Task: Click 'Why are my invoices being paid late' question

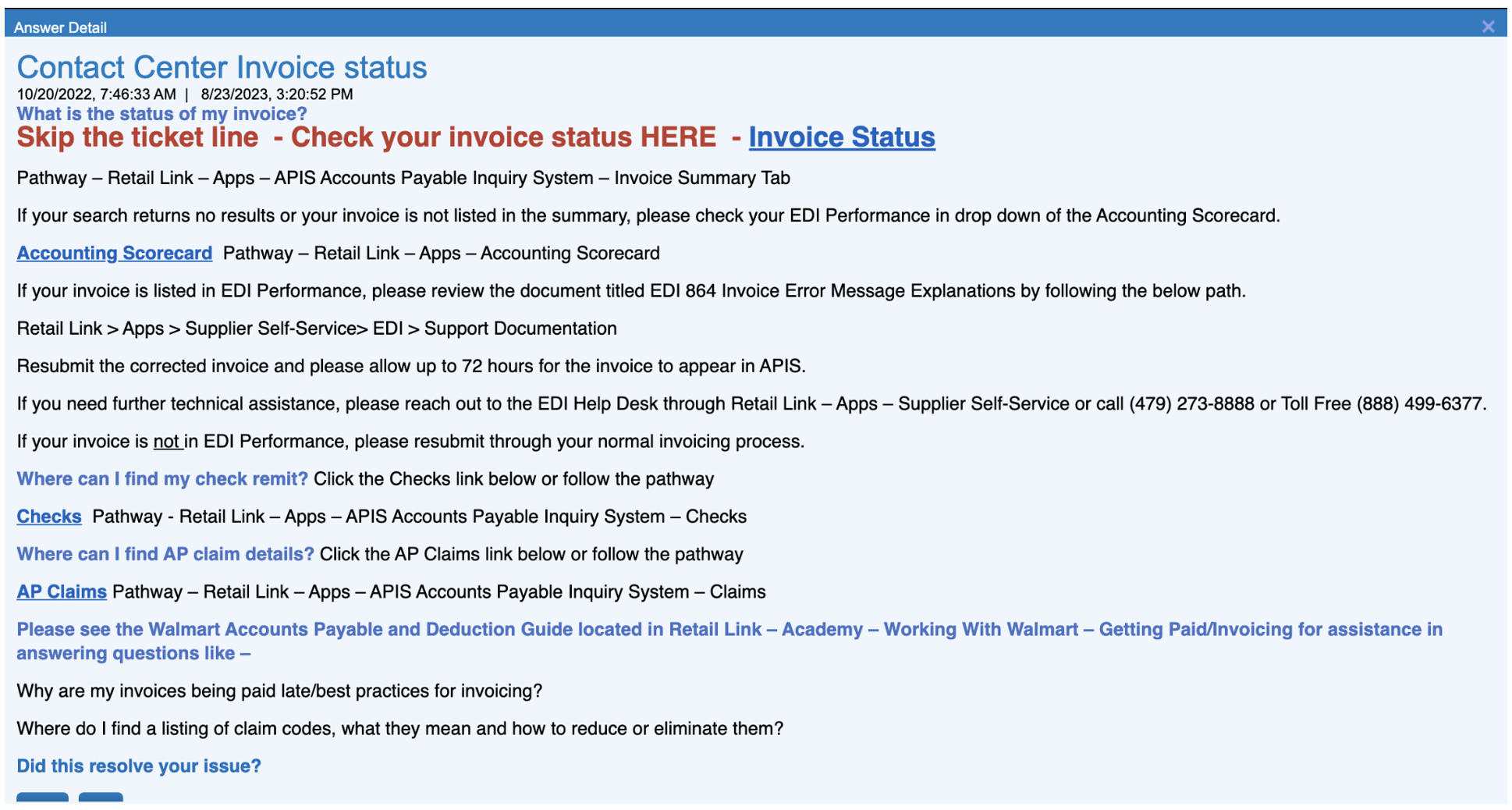Action: pyautogui.click(x=279, y=691)
